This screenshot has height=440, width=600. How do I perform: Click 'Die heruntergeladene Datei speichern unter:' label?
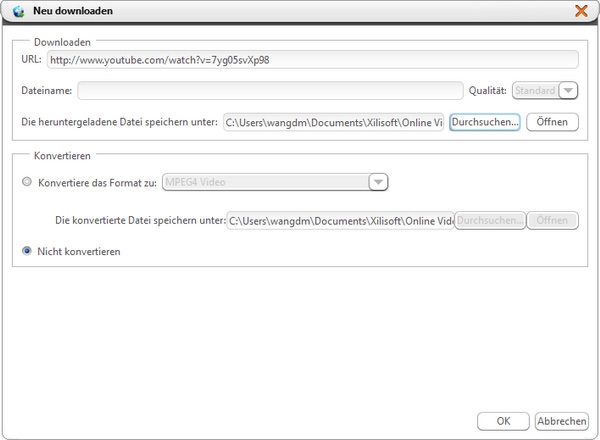[119, 122]
